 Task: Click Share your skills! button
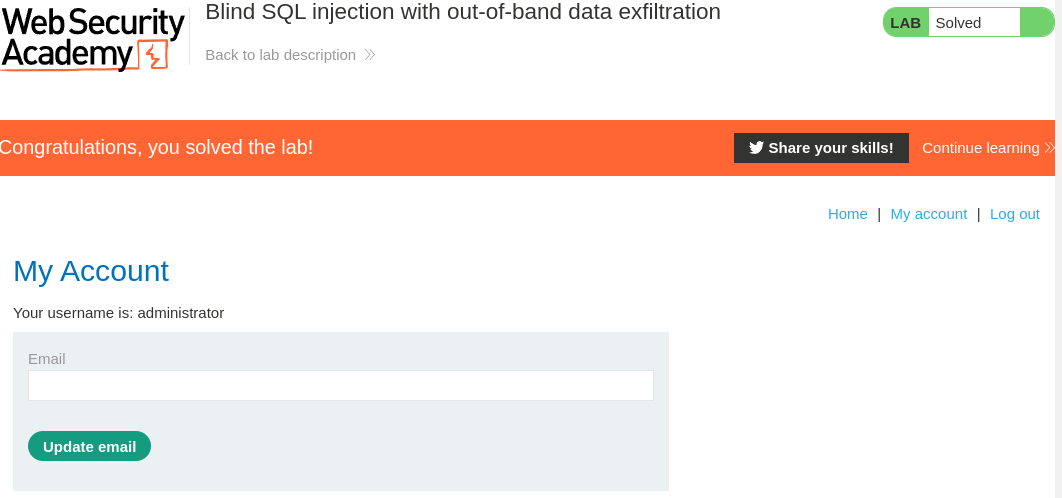[821, 148]
